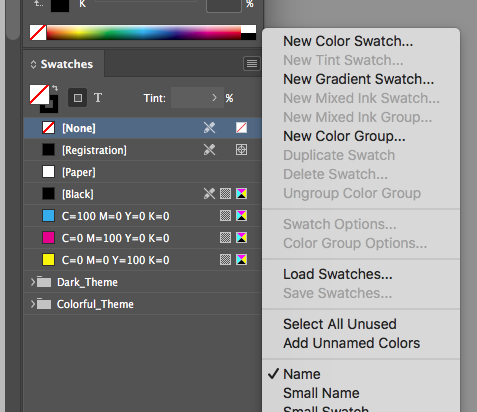The height and width of the screenshot is (412, 477).
Task: Click the CMYK icon on the Black row
Action: tap(241, 194)
